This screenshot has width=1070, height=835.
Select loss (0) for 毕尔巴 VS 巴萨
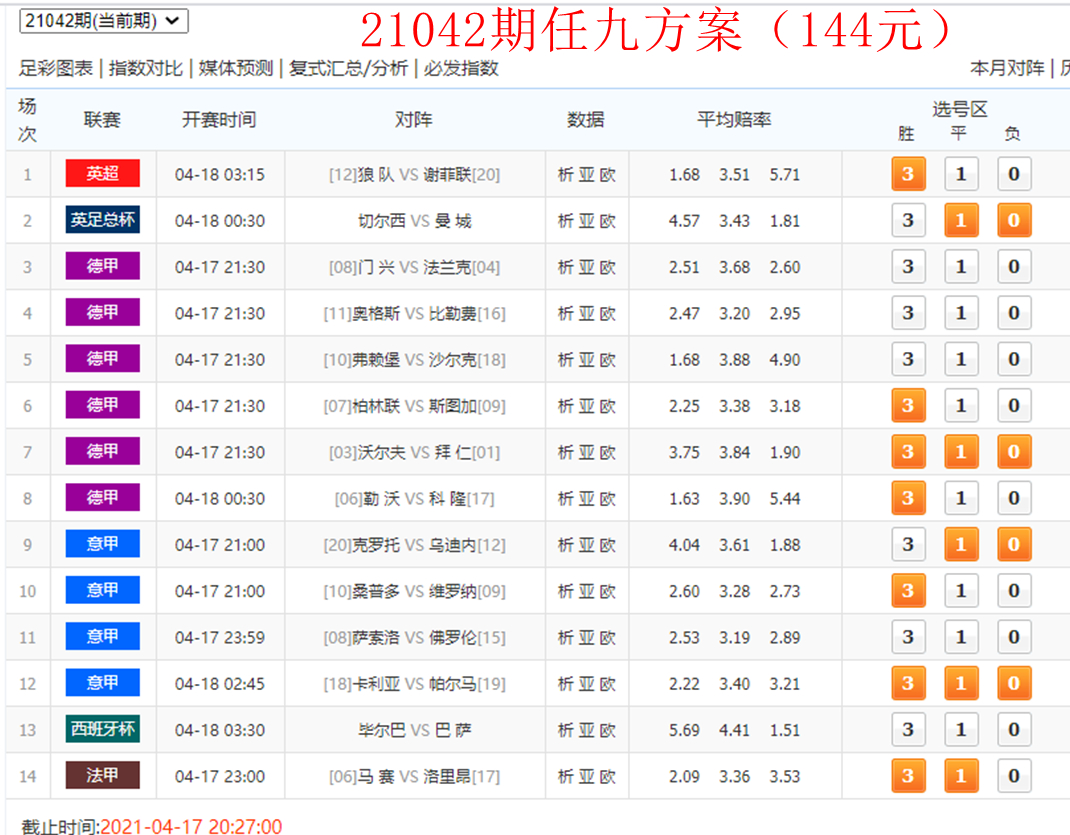1014,730
